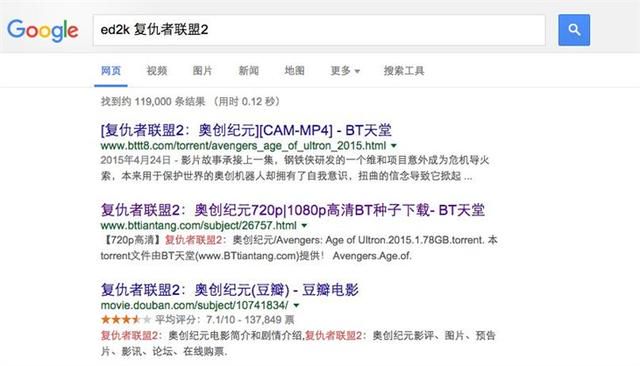Screen dimensions: 640x366
Task: Switch to the 视频 tab
Action: tap(157, 71)
